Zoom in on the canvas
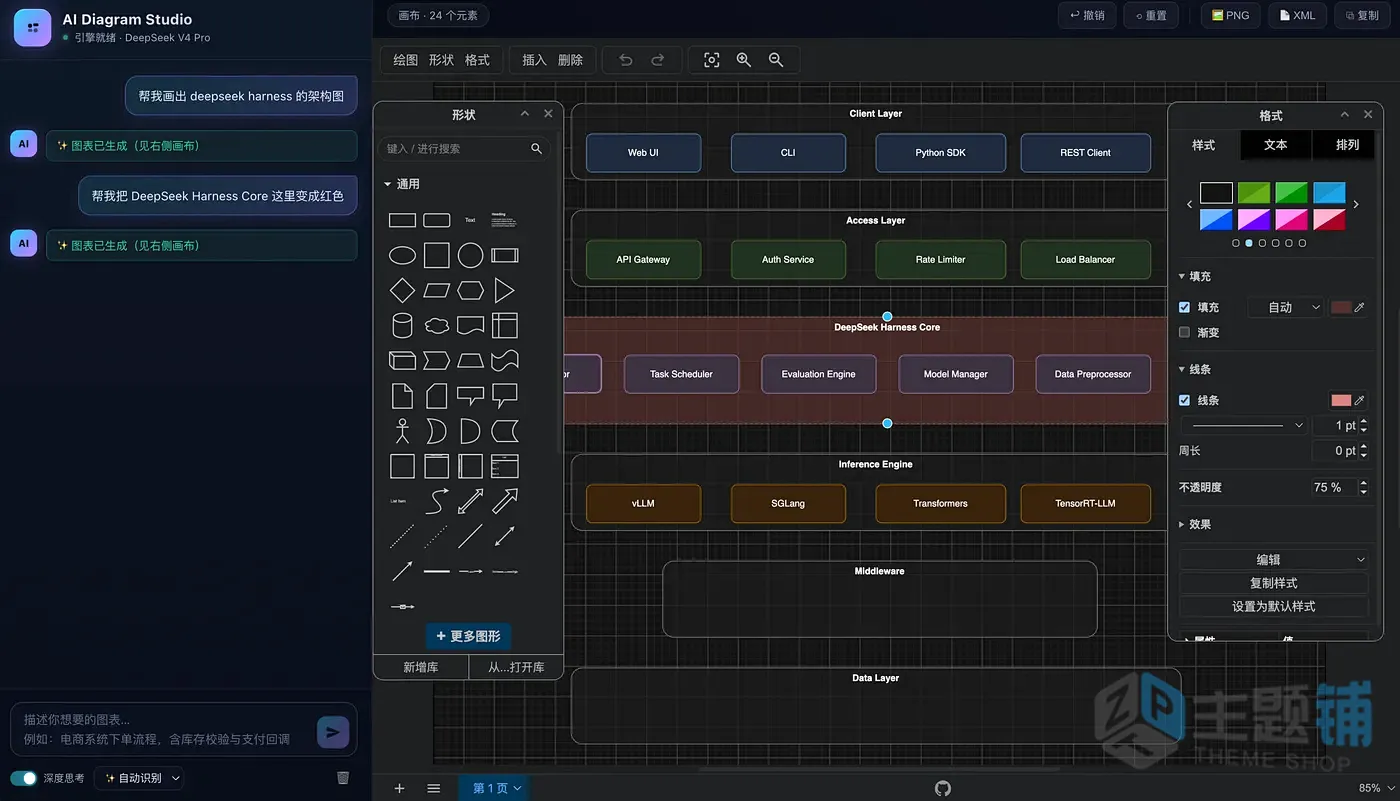 [x=744, y=60]
